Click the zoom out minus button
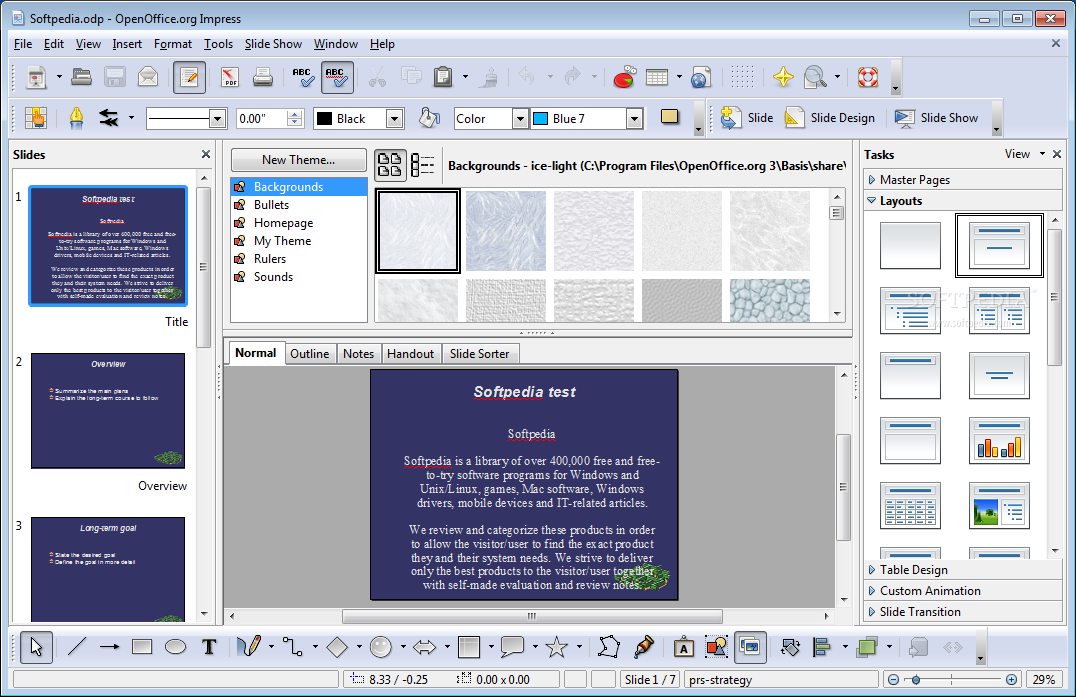The height and width of the screenshot is (697, 1076). point(893,679)
